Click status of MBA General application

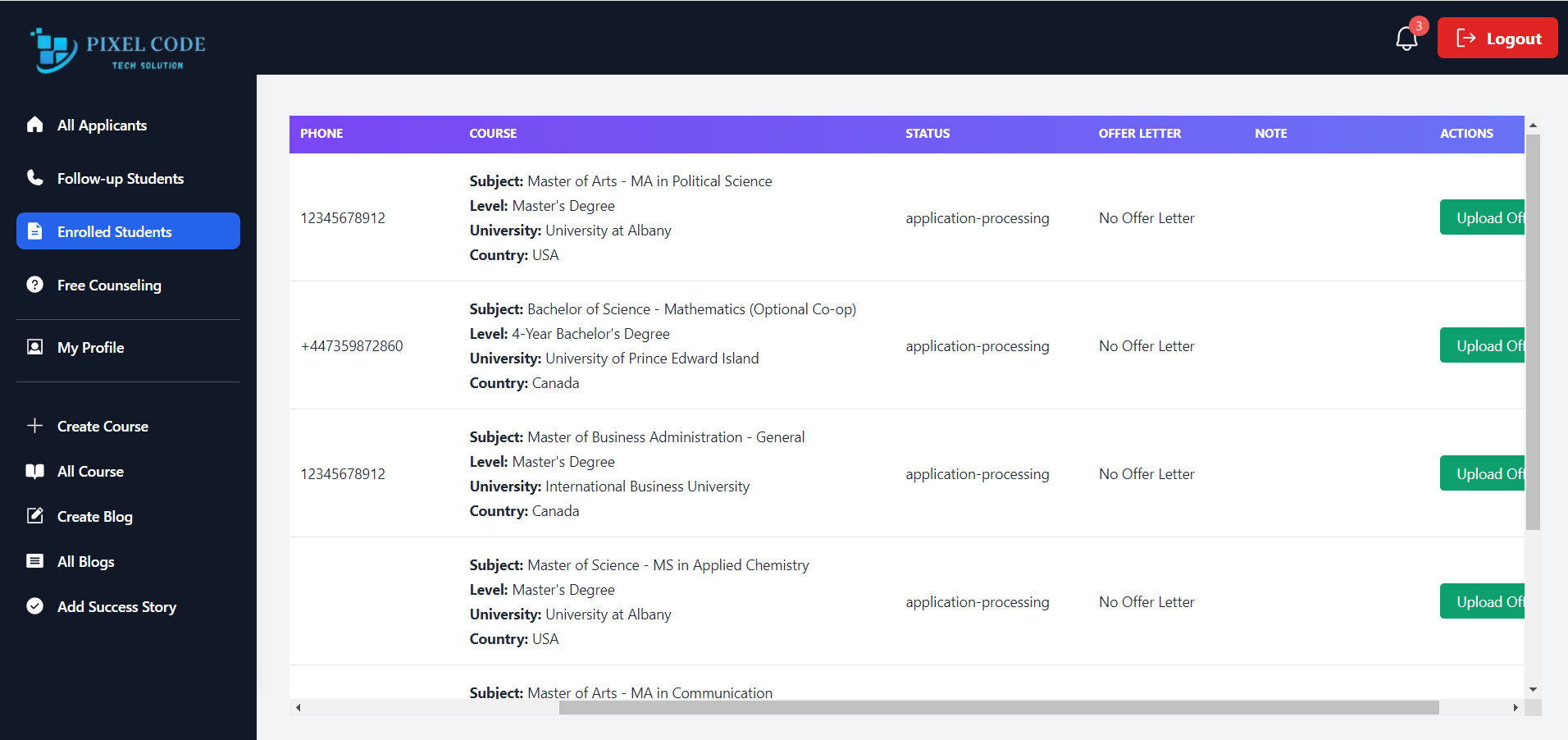tap(978, 473)
